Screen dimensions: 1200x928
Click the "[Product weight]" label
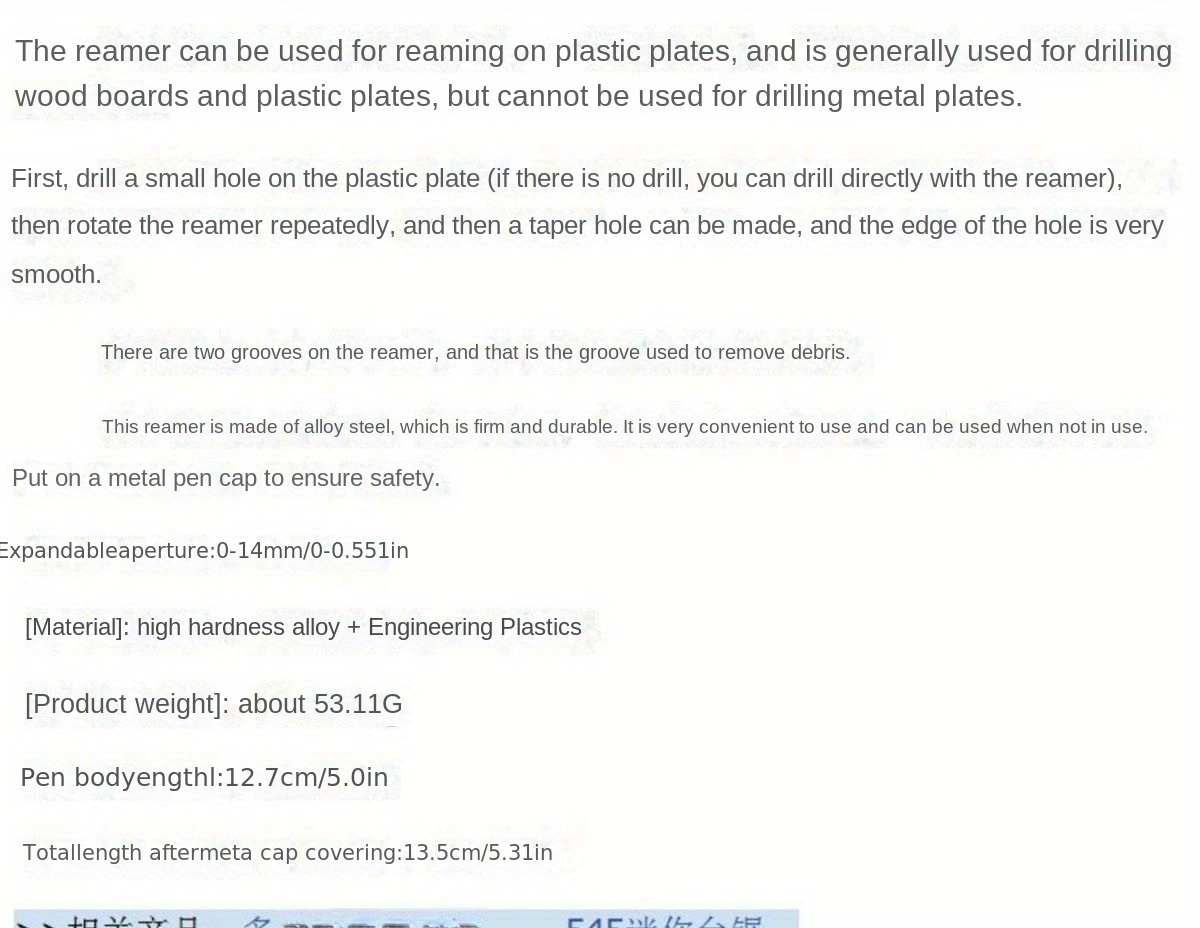coord(122,704)
